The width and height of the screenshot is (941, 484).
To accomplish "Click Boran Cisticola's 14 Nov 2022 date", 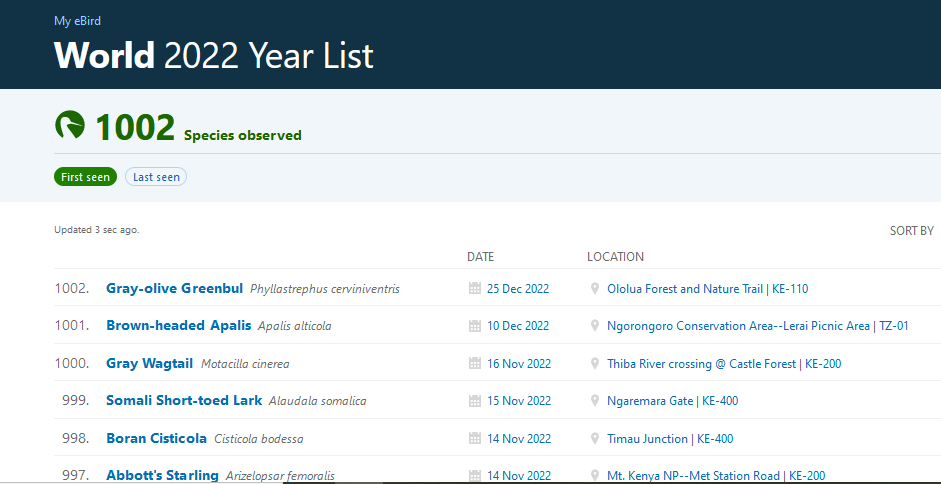I will [519, 439].
